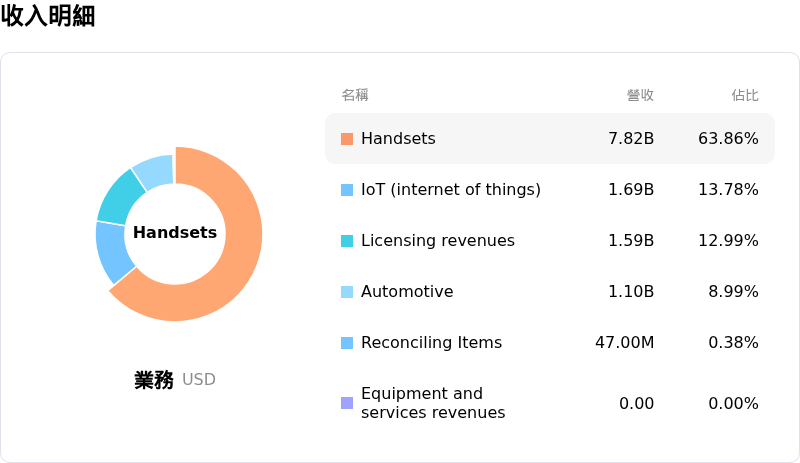Select the Reconciling Items label
This screenshot has height=463, width=800.
(431, 343)
